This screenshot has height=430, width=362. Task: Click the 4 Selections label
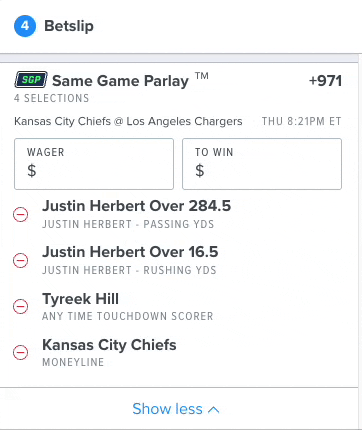coord(52,98)
